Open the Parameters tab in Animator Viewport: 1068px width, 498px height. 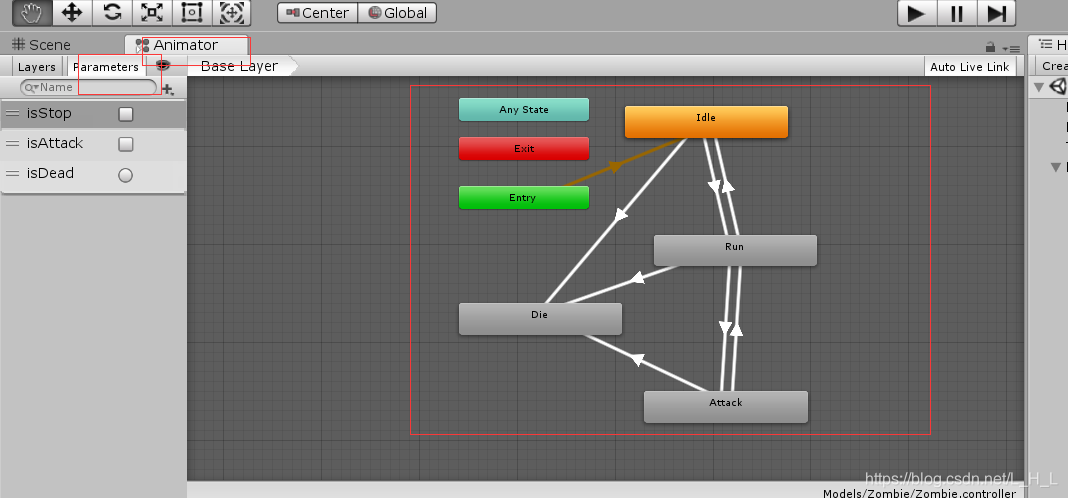[x=106, y=67]
